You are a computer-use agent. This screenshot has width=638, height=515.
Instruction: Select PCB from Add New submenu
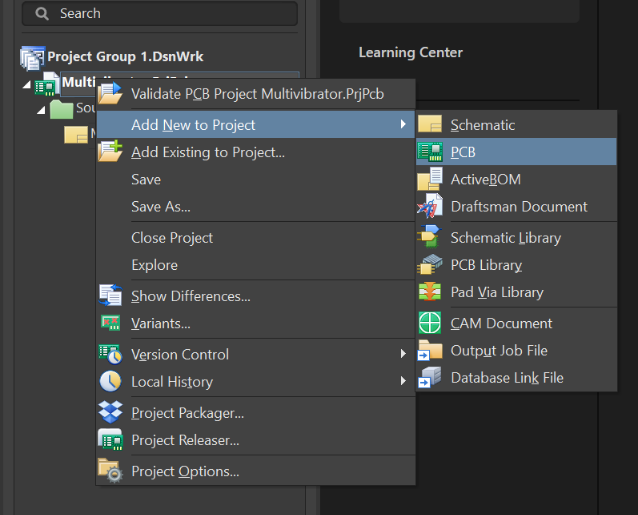pyautogui.click(x=463, y=152)
